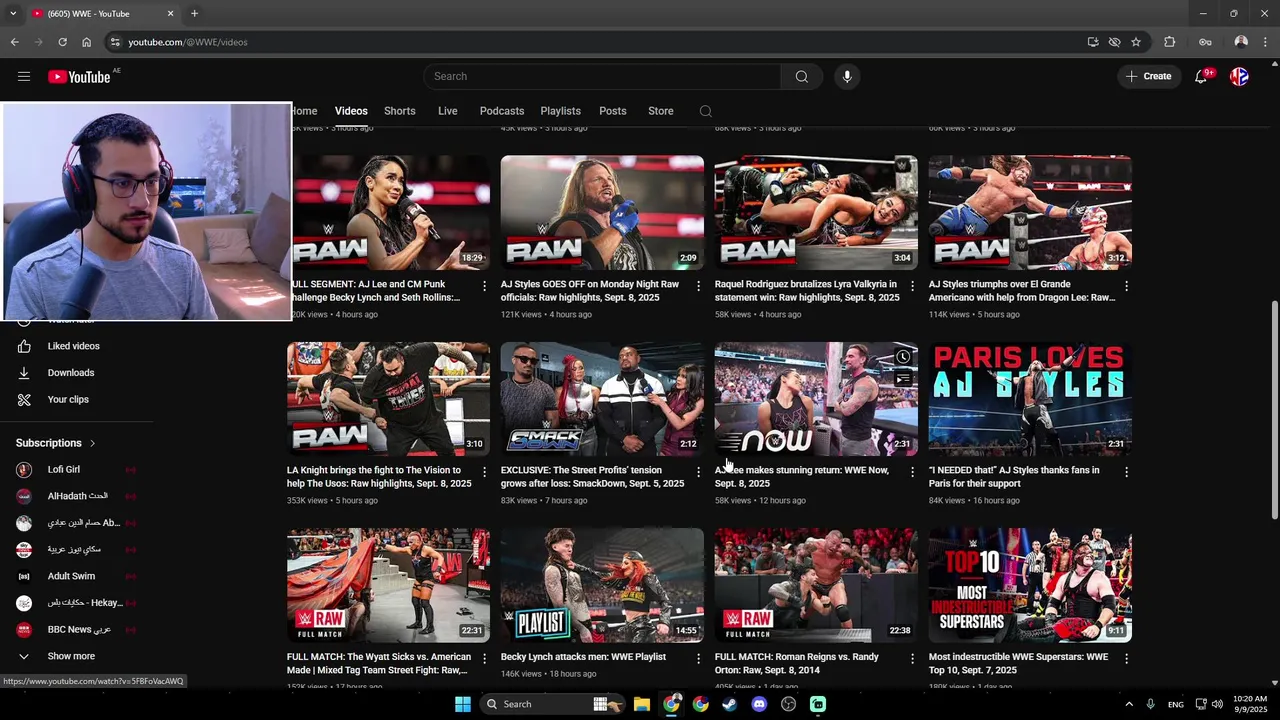Open the Roman Reigns vs. Randy Orton thumbnail
This screenshot has width=1280, height=720.
pyautogui.click(x=816, y=585)
